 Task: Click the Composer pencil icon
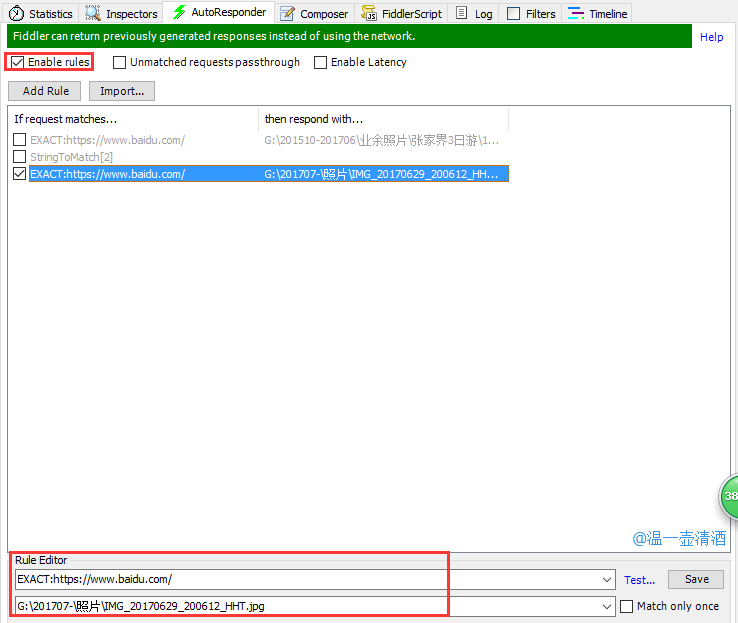tap(288, 14)
